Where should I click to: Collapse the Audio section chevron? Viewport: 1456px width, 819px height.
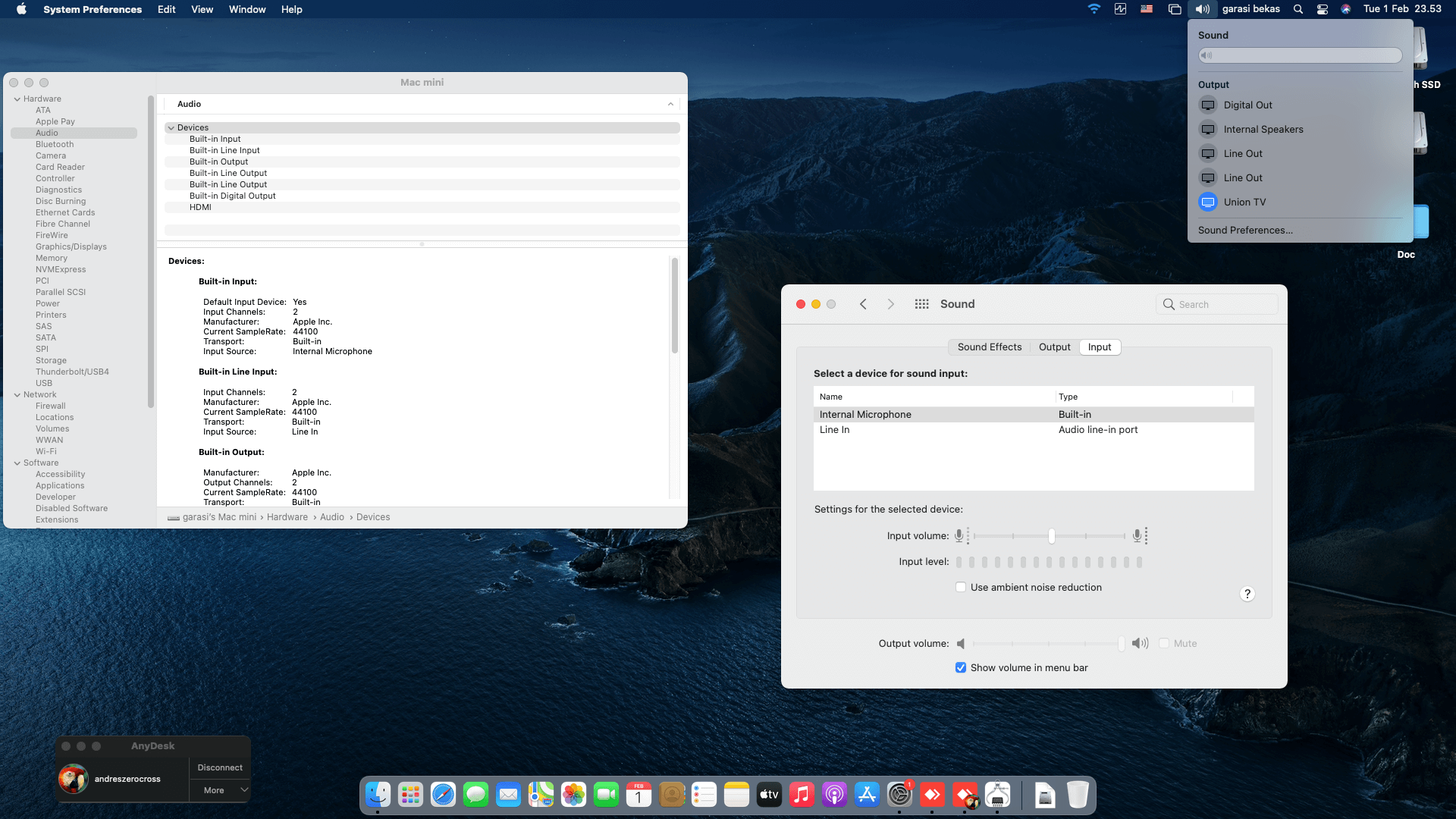(670, 104)
